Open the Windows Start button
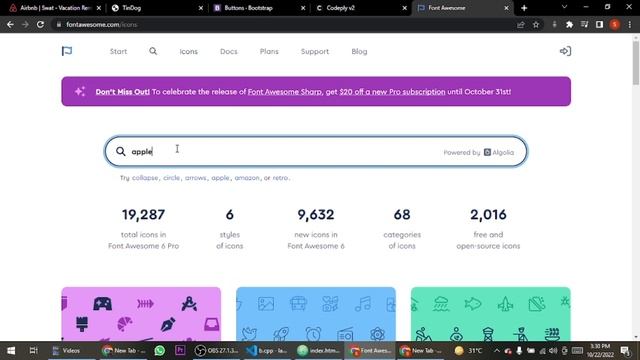 point(11,351)
